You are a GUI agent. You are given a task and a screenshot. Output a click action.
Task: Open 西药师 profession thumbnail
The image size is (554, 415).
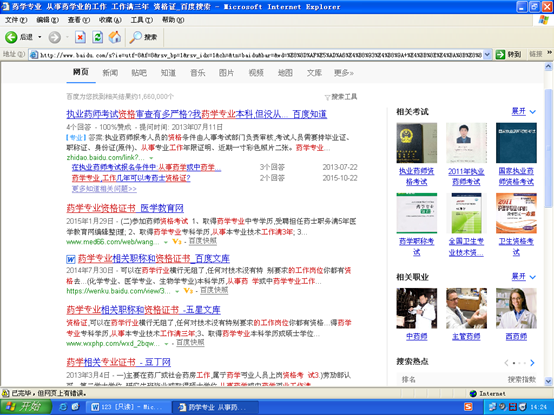516,308
